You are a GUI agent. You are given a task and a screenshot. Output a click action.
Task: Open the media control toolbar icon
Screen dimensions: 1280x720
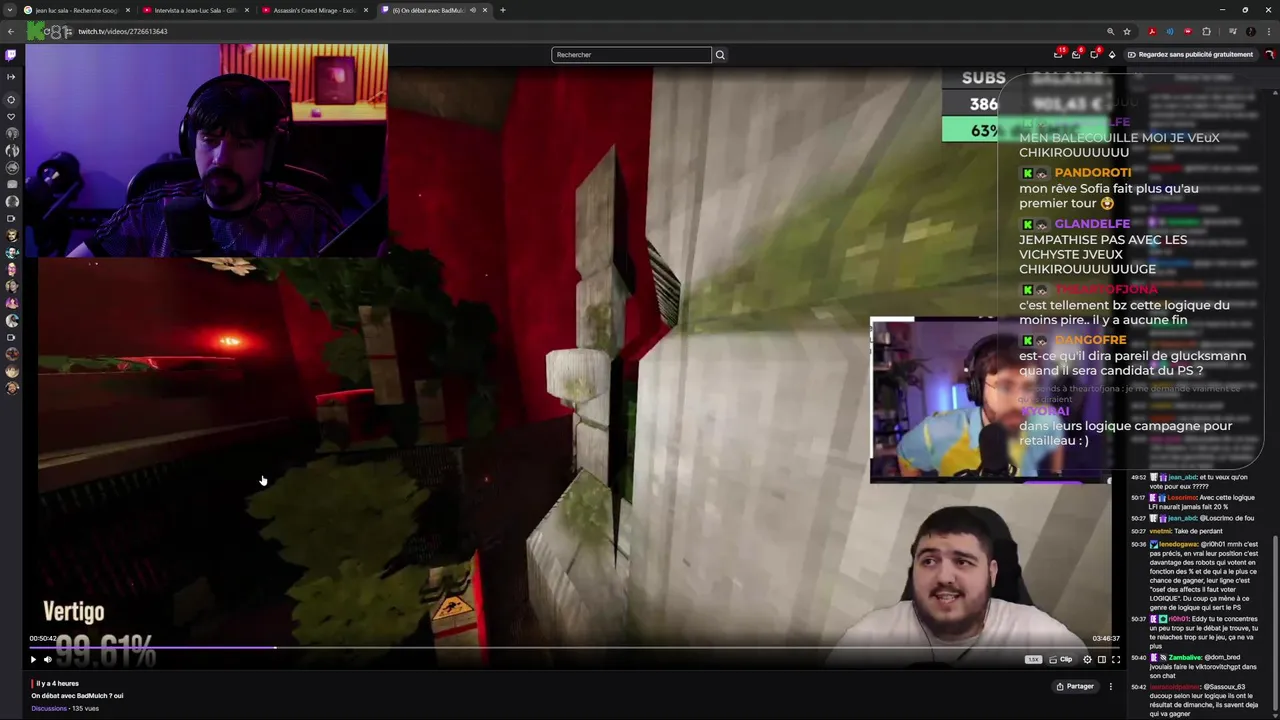(x=1232, y=31)
